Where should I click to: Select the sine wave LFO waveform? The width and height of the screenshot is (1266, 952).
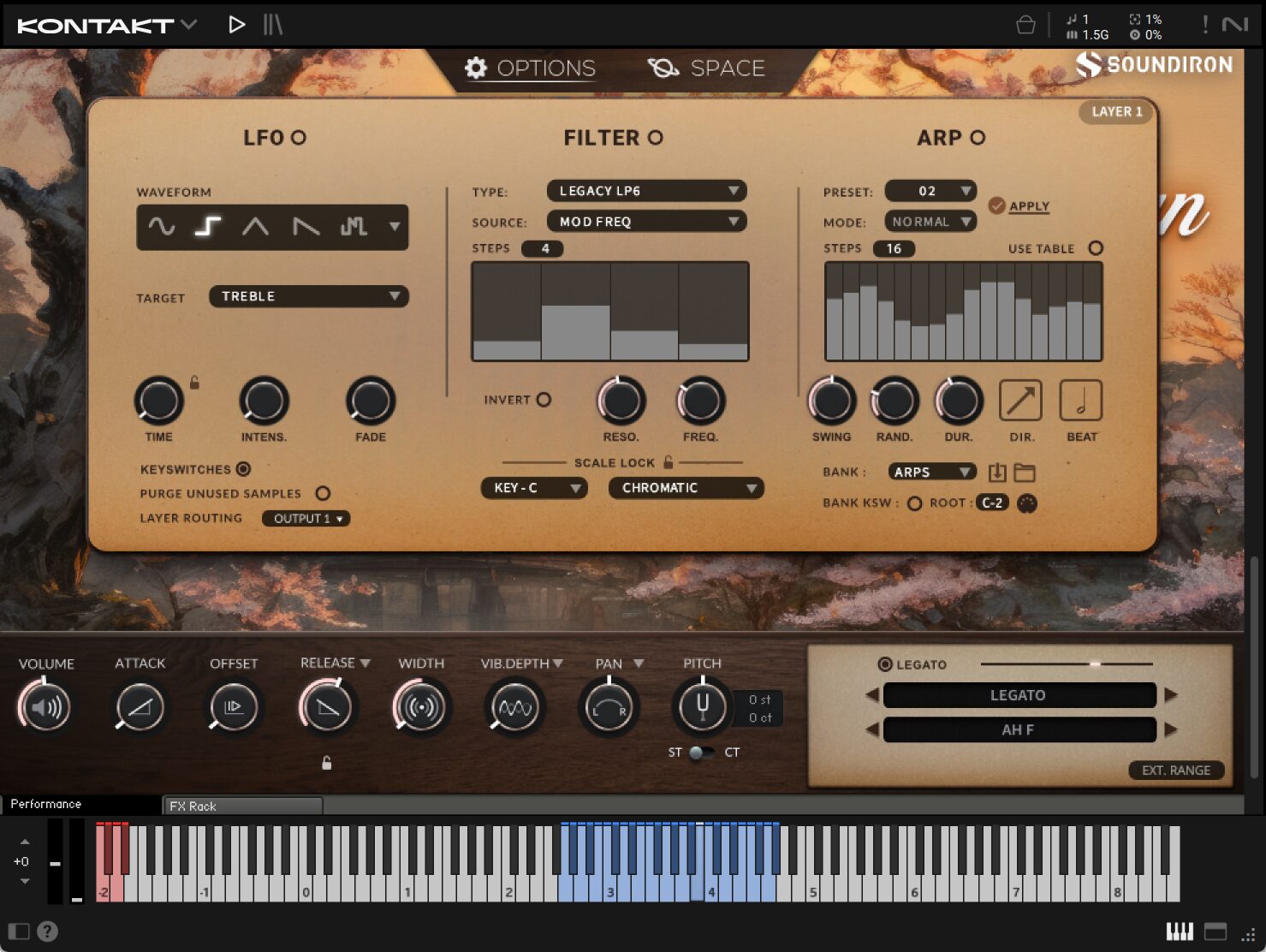point(161,227)
